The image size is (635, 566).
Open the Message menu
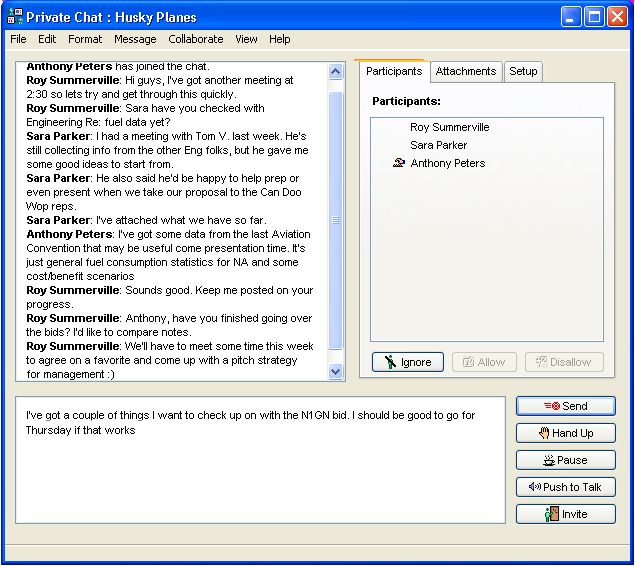tap(135, 39)
